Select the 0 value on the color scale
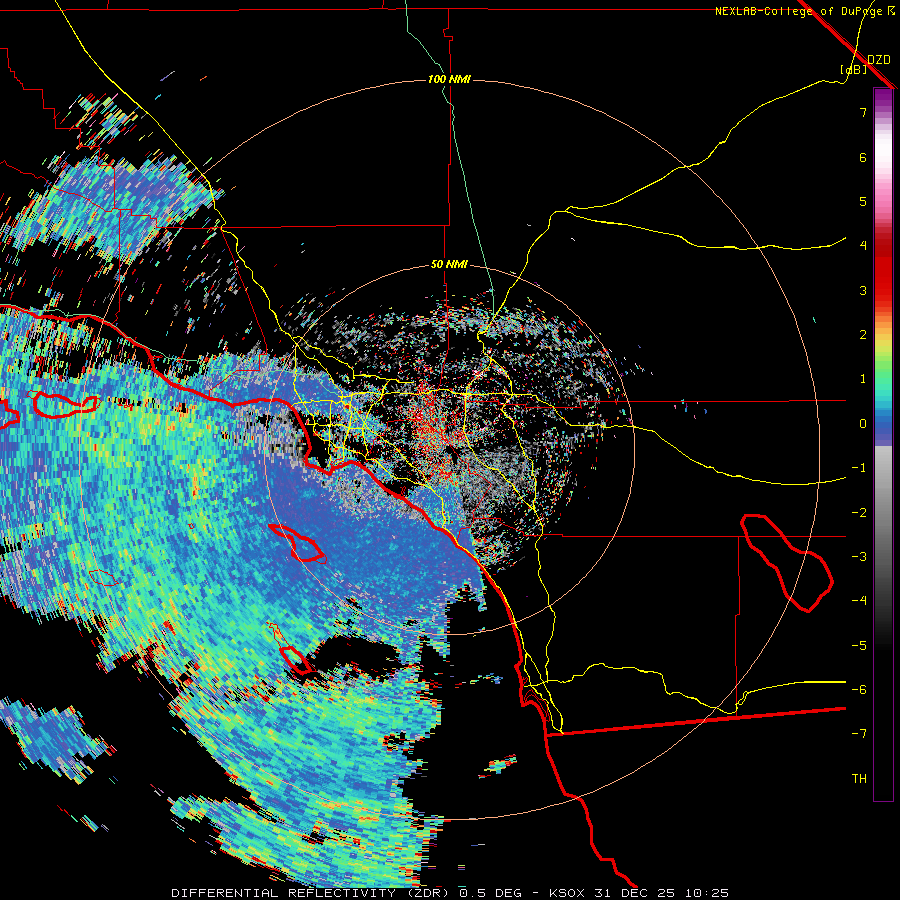This screenshot has width=900, height=900. pos(863,424)
